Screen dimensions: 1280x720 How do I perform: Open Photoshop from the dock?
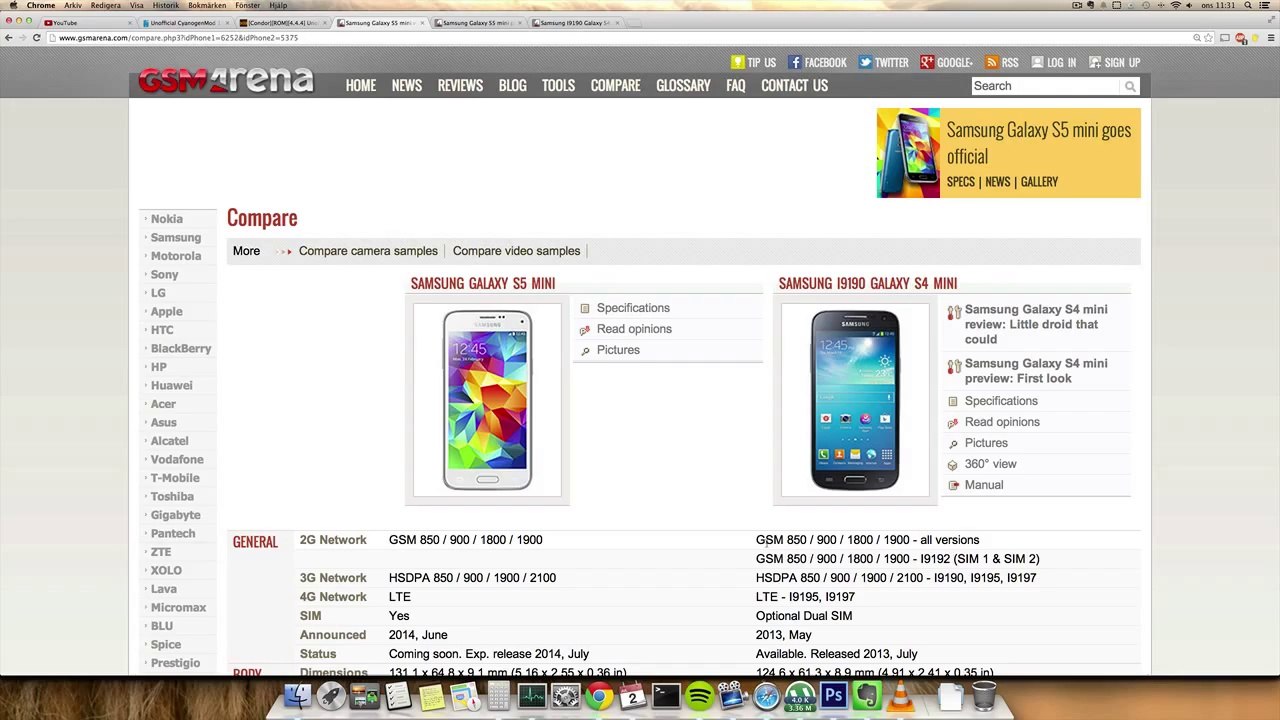pos(834,696)
